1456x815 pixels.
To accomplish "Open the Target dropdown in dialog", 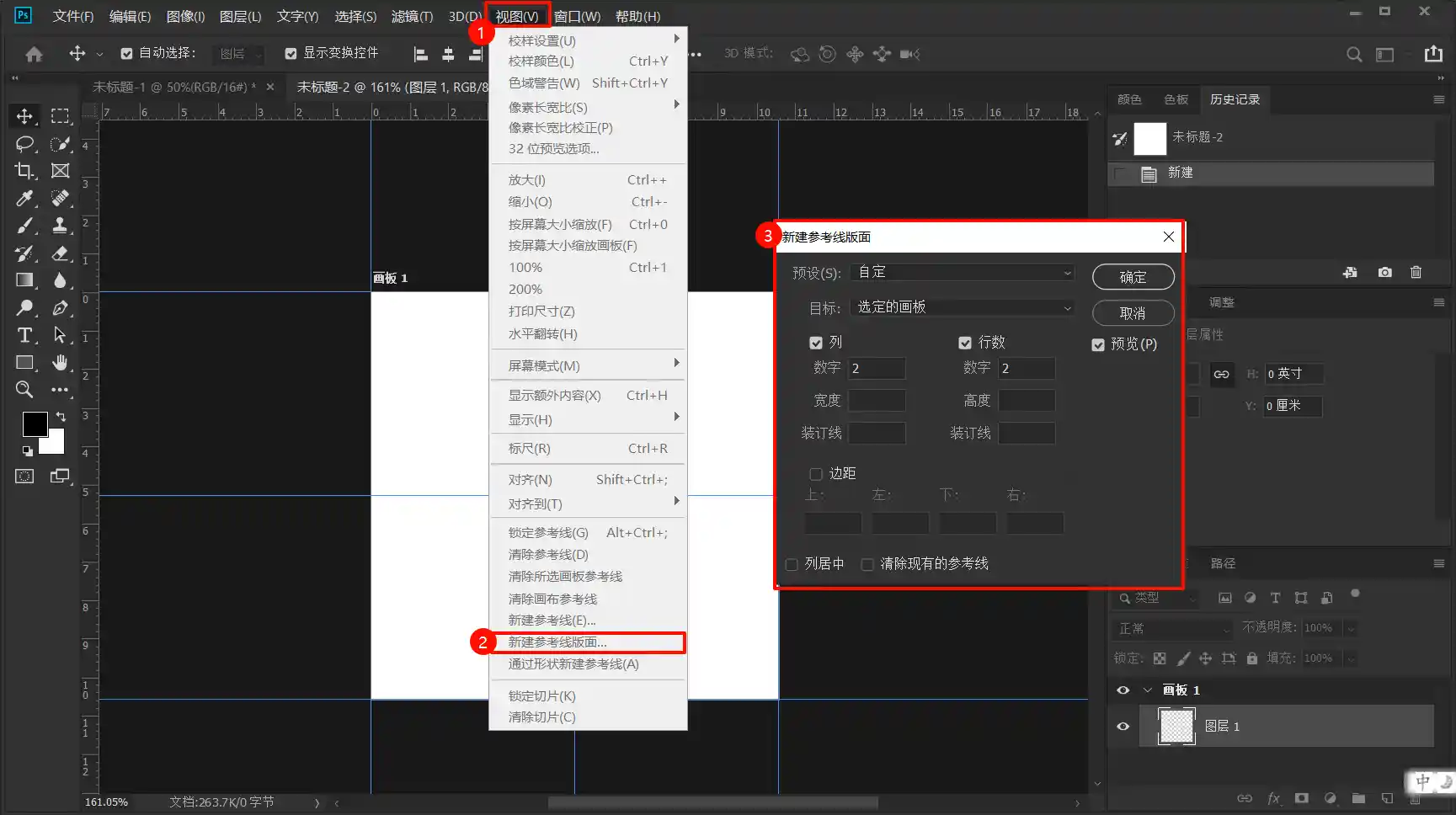I will (963, 308).
